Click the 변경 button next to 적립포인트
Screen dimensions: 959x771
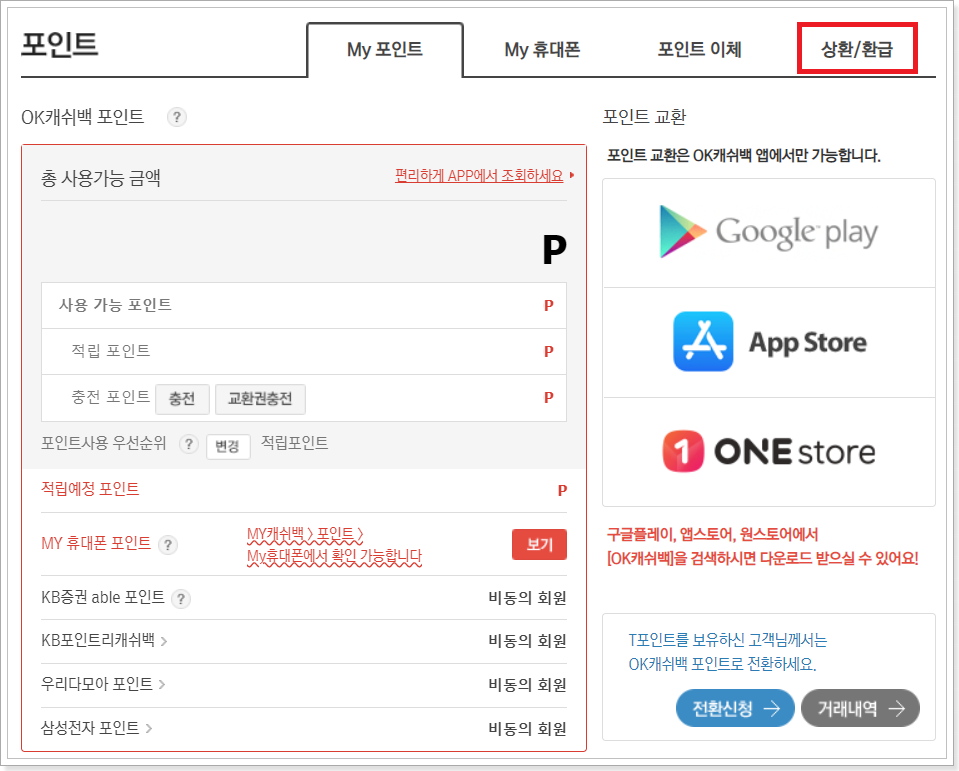point(228,447)
